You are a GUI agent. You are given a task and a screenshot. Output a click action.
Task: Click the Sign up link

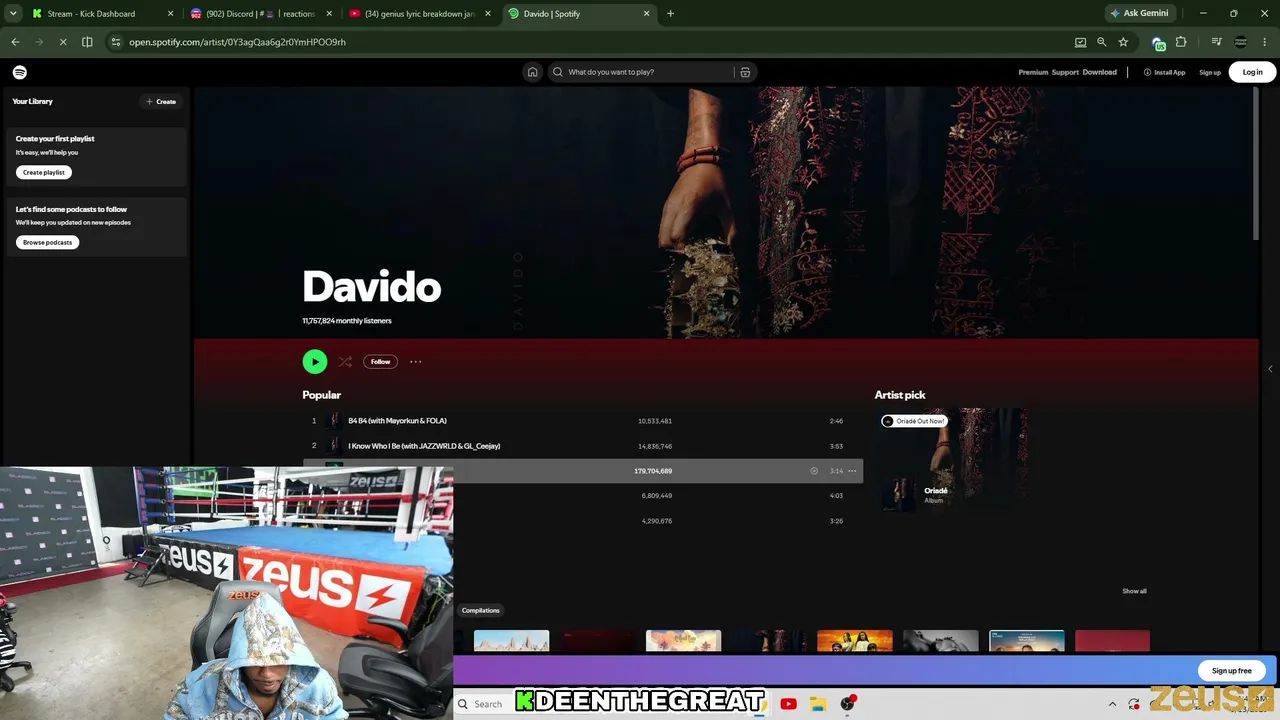click(x=1210, y=72)
